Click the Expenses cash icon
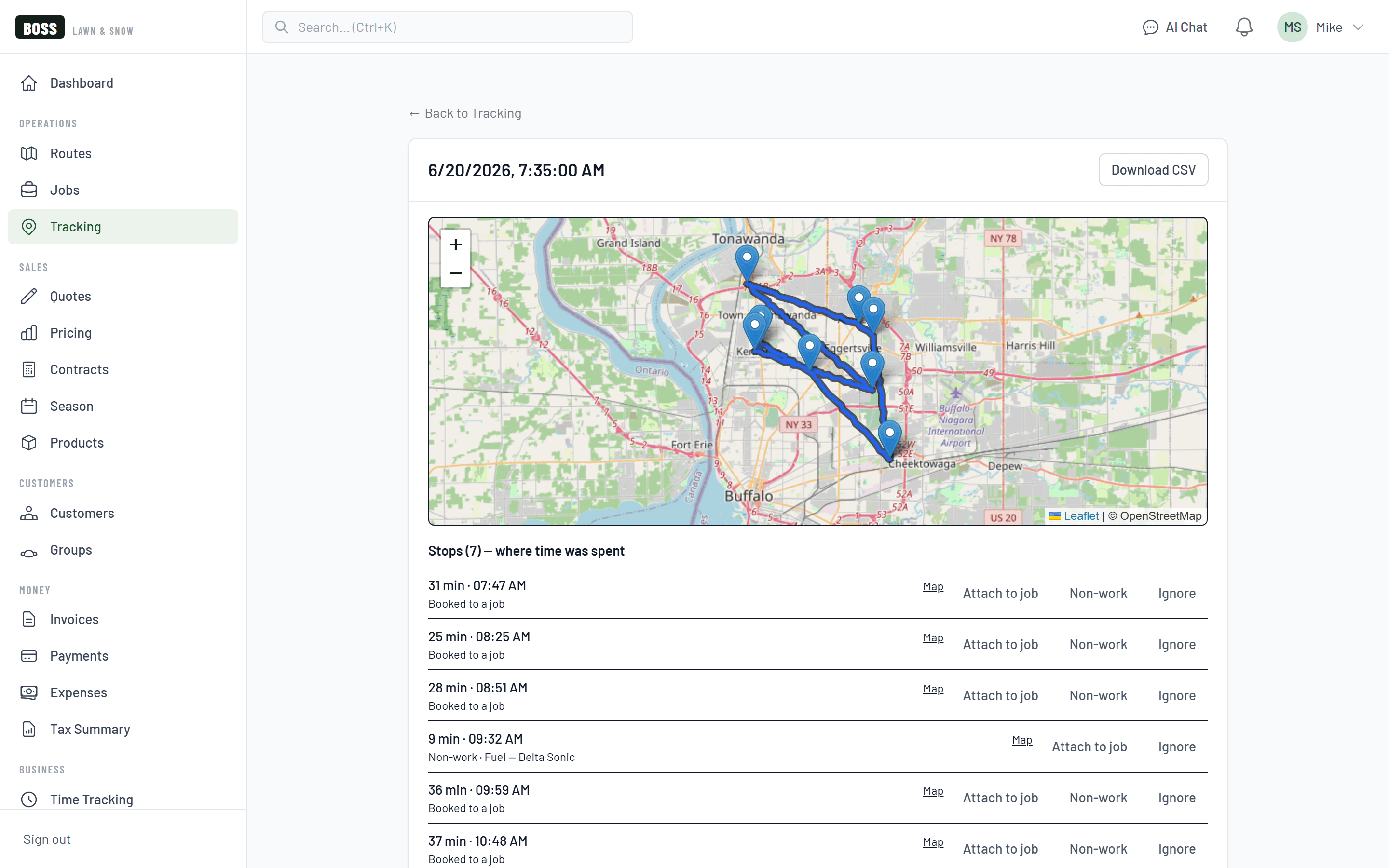Screen dimensions: 1389x868 [x=29, y=693]
